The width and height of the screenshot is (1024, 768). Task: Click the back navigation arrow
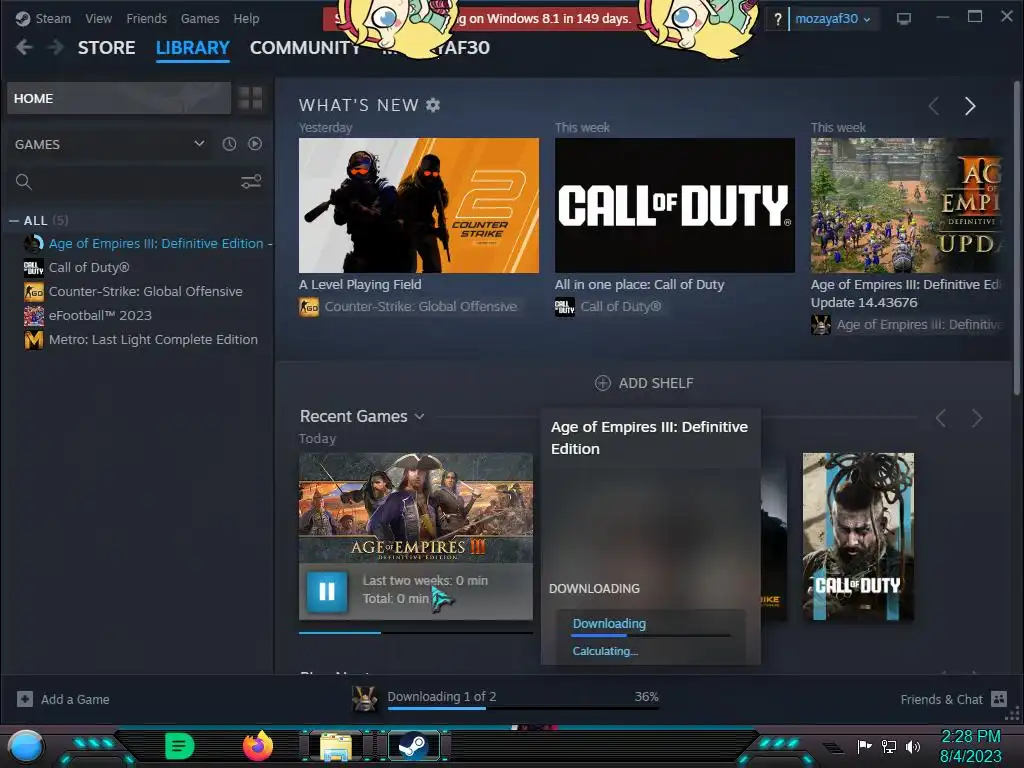24,47
